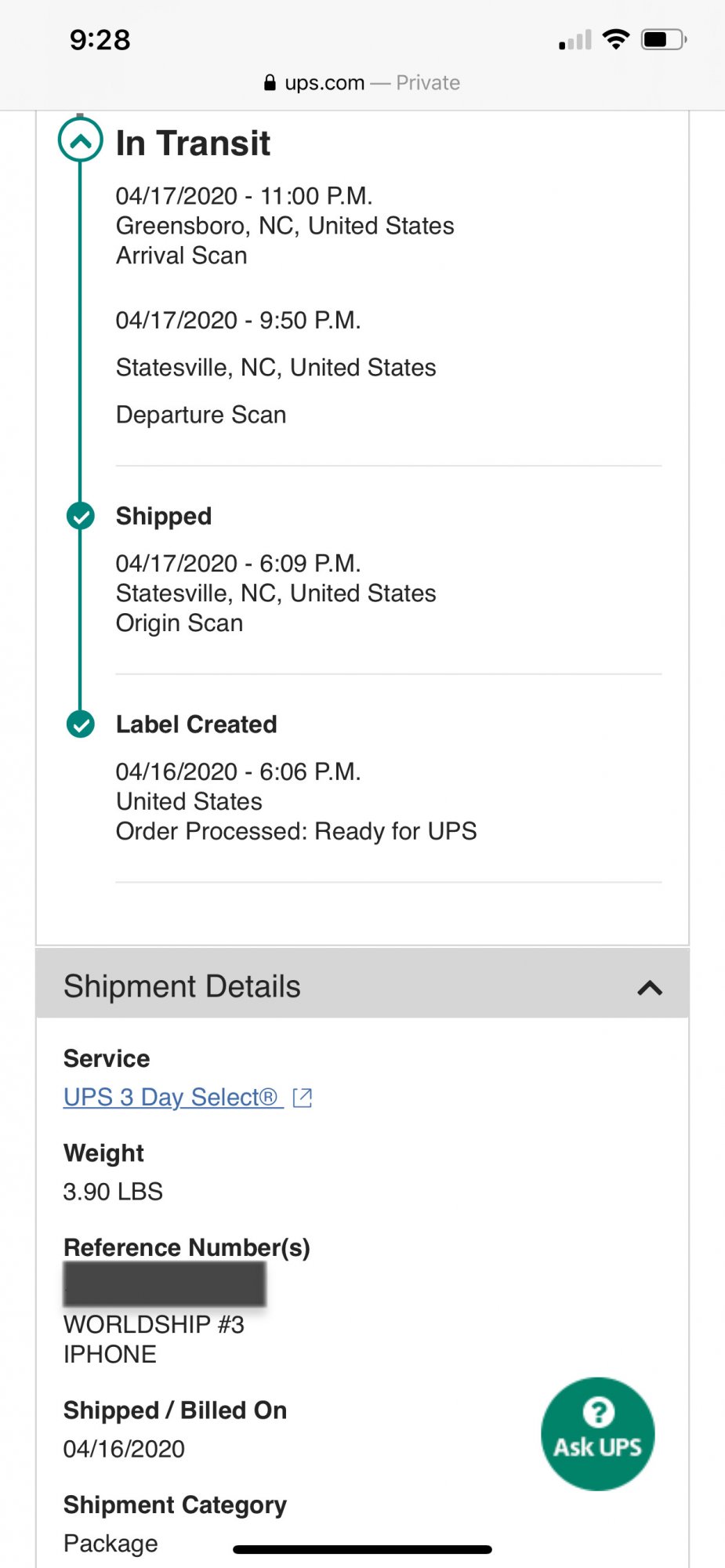
Task: Tap the Shipped milestone heading
Action: point(164,516)
